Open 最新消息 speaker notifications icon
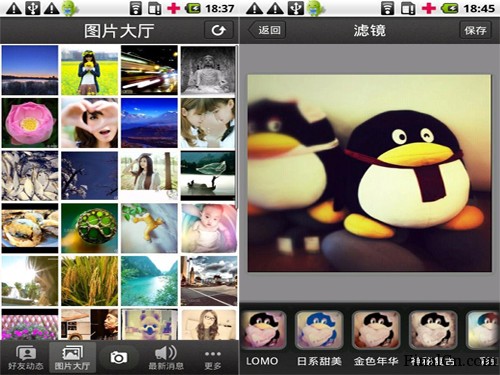This screenshot has width=500, height=375. (x=166, y=358)
